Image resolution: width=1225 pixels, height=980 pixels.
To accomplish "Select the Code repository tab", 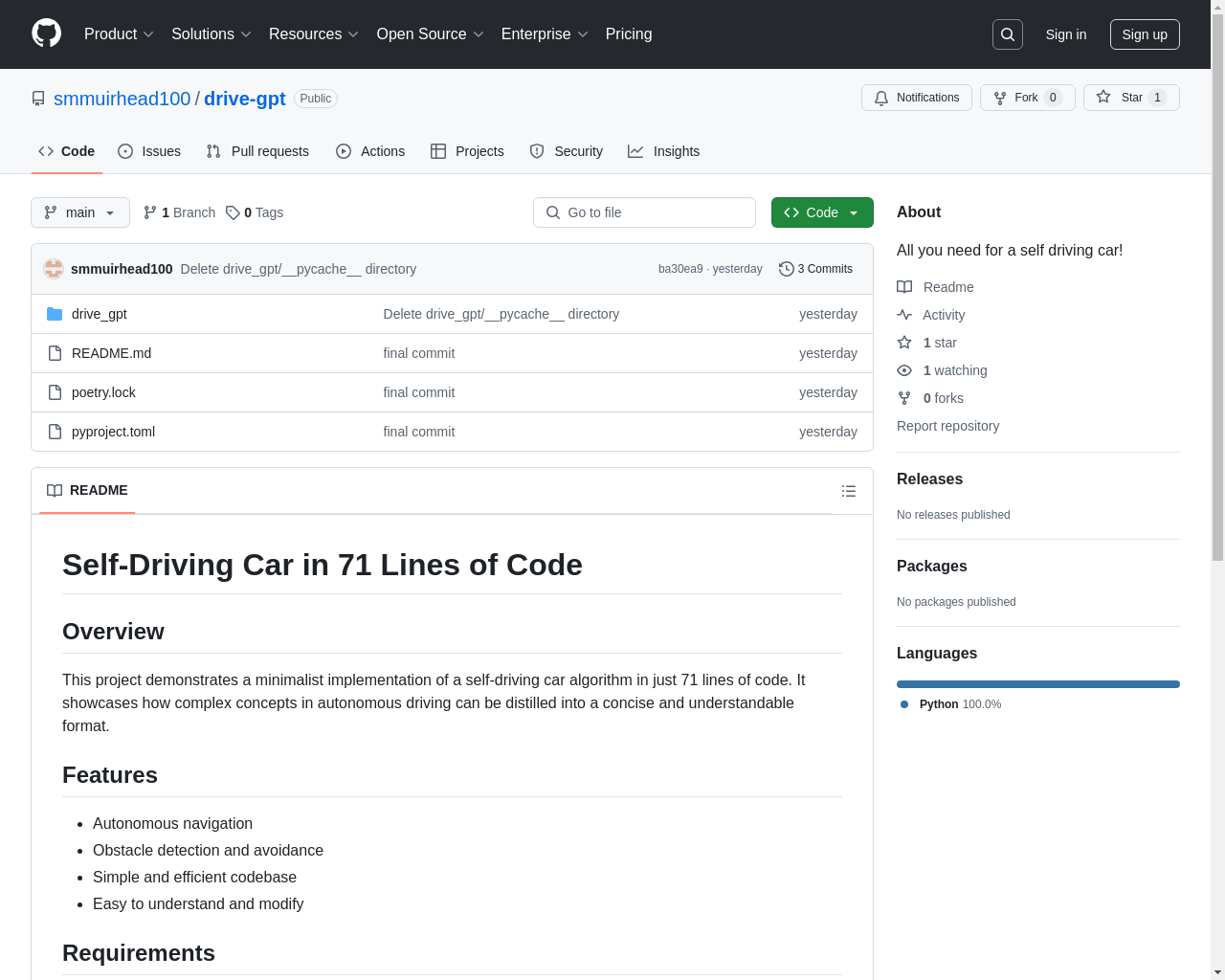I will pos(67,151).
